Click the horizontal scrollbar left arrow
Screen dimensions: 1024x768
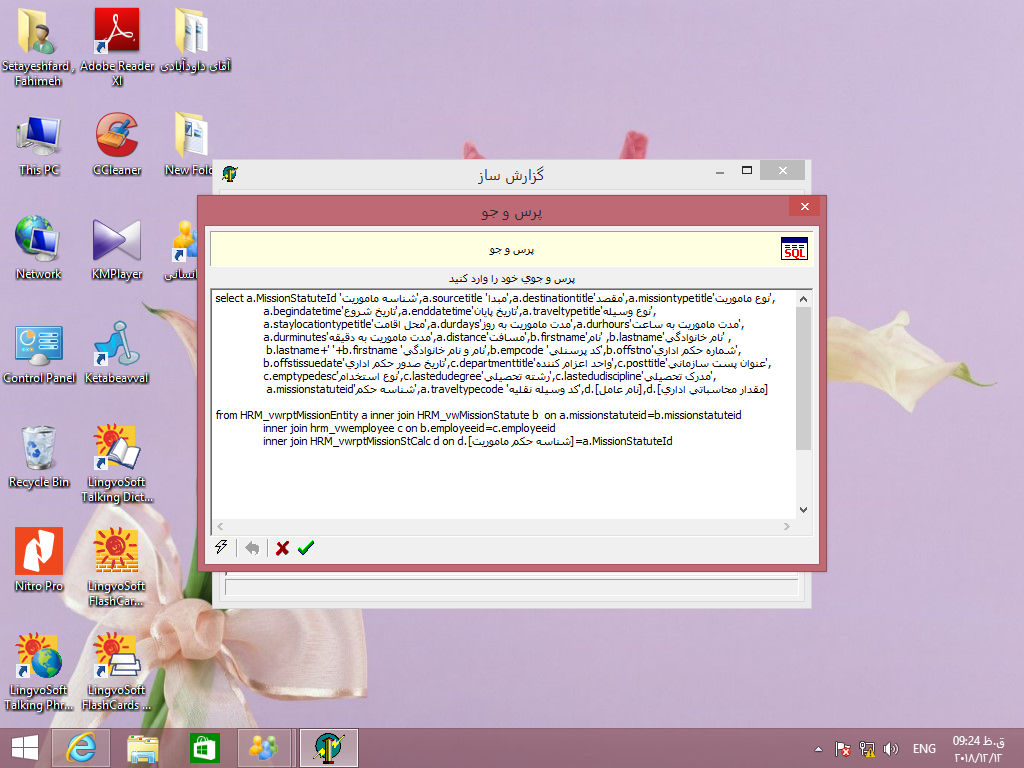[x=220, y=526]
